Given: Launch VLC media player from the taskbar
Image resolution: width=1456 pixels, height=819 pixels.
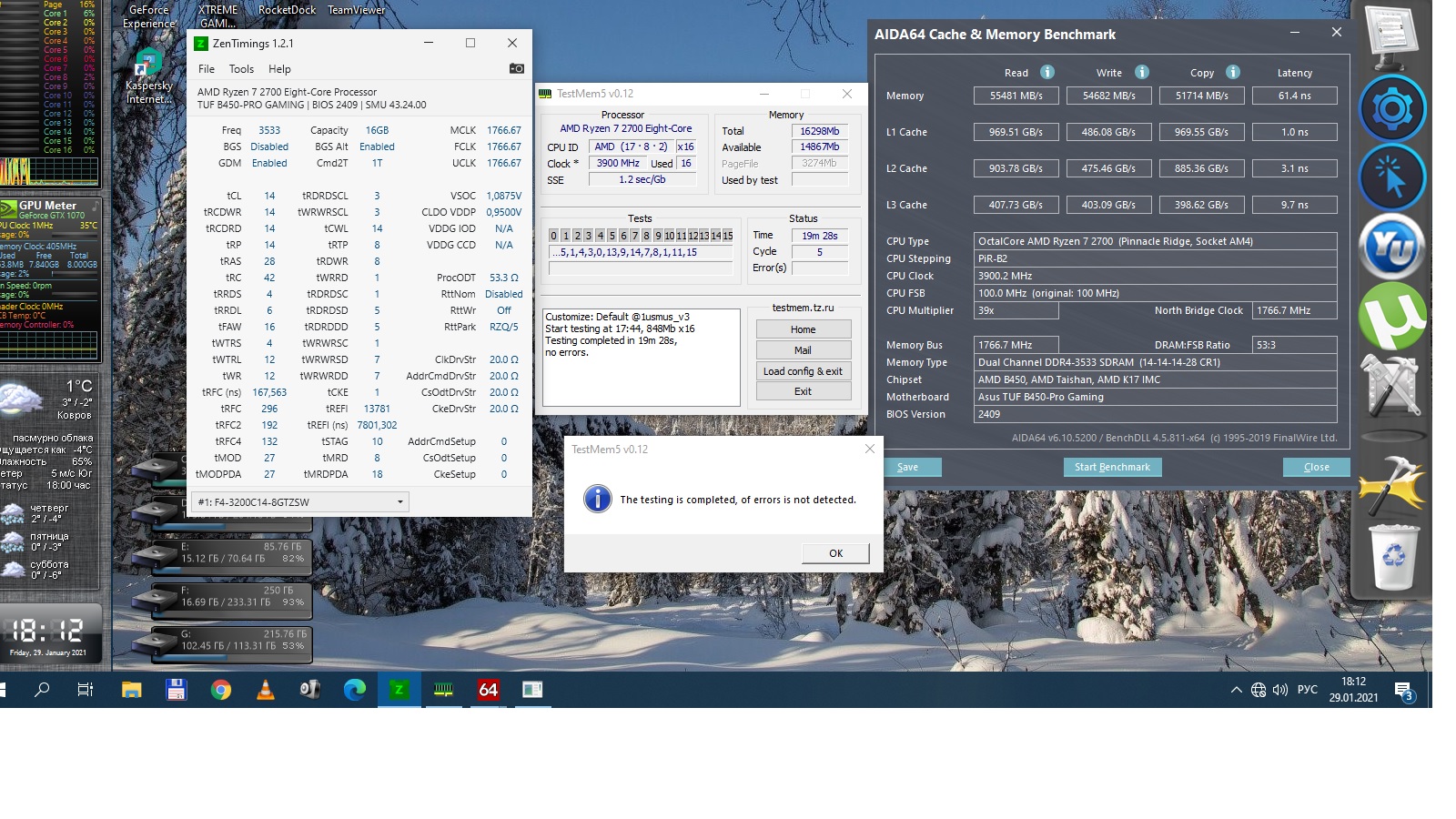Looking at the screenshot, I should pyautogui.click(x=266, y=690).
